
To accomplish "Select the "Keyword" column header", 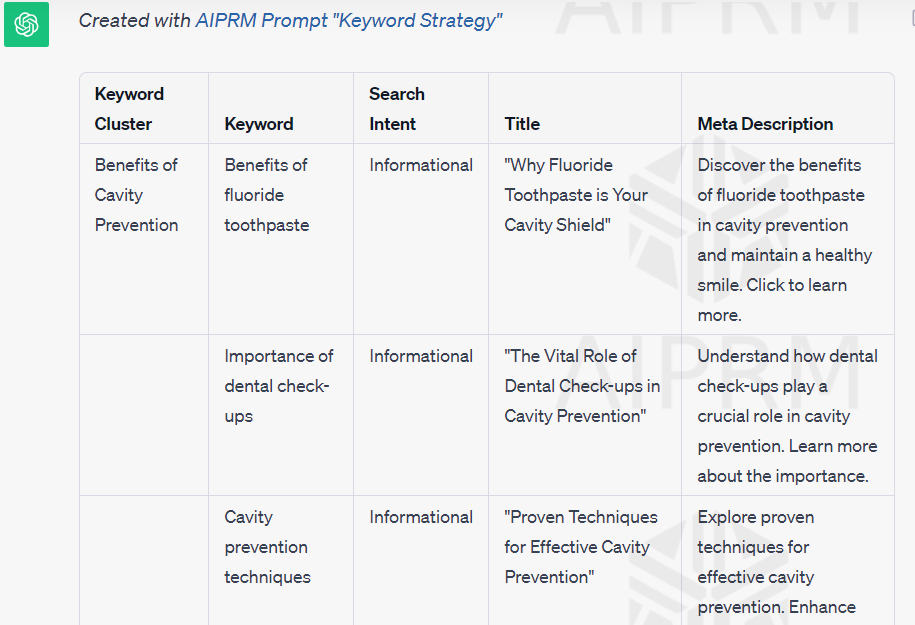I will [259, 124].
